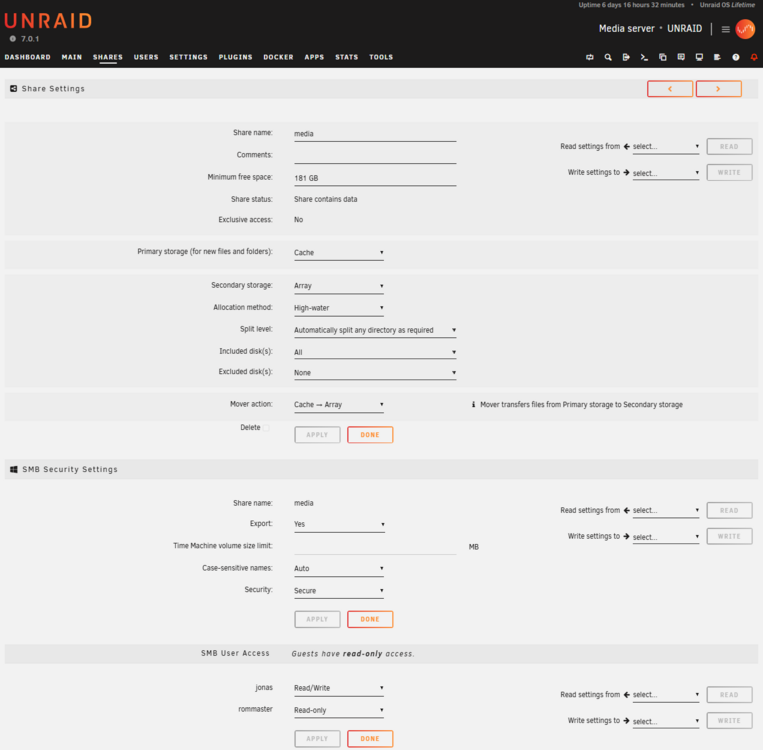Click the Write button in Share Settings
Screen dimensions: 763x750
click(729, 173)
